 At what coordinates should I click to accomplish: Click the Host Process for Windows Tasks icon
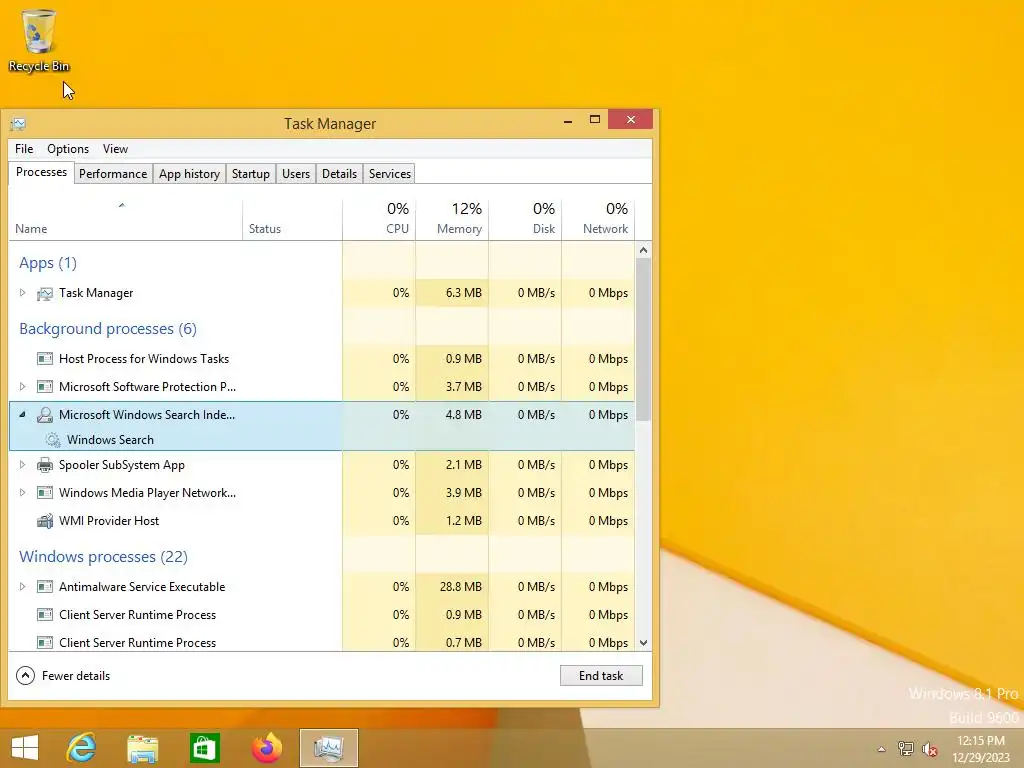[x=44, y=359]
